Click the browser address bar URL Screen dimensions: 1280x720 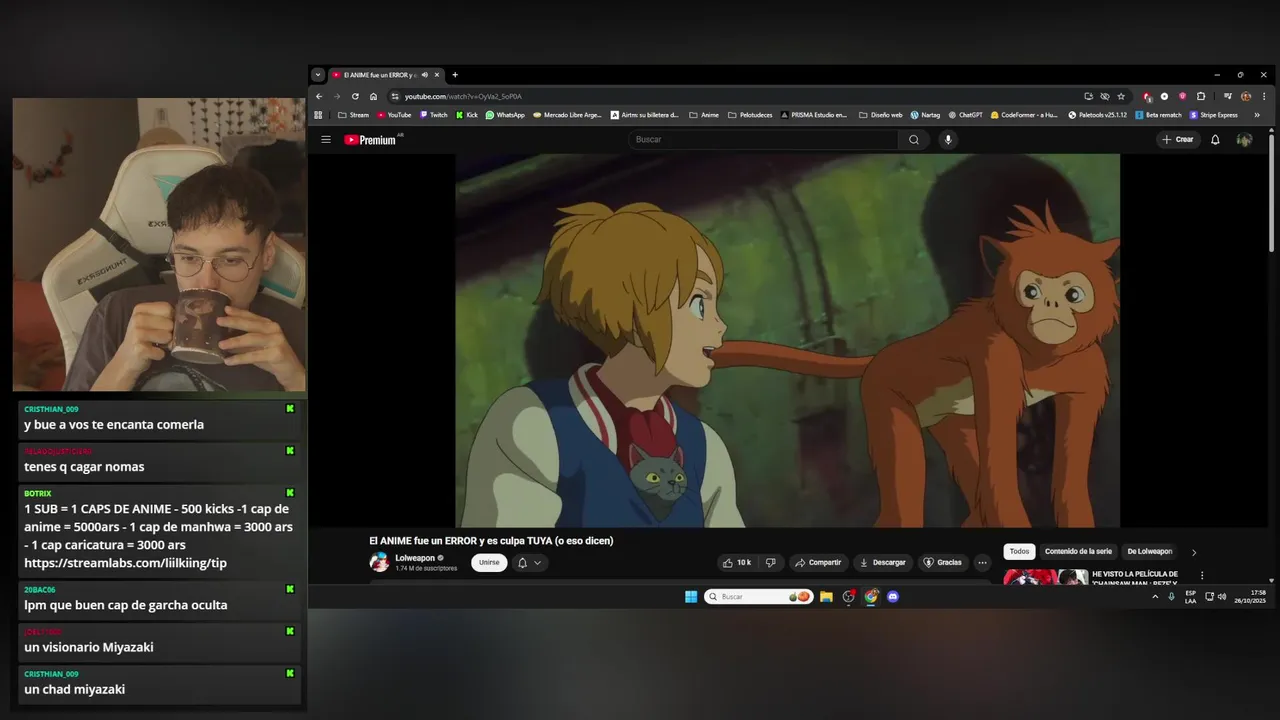[x=463, y=96]
